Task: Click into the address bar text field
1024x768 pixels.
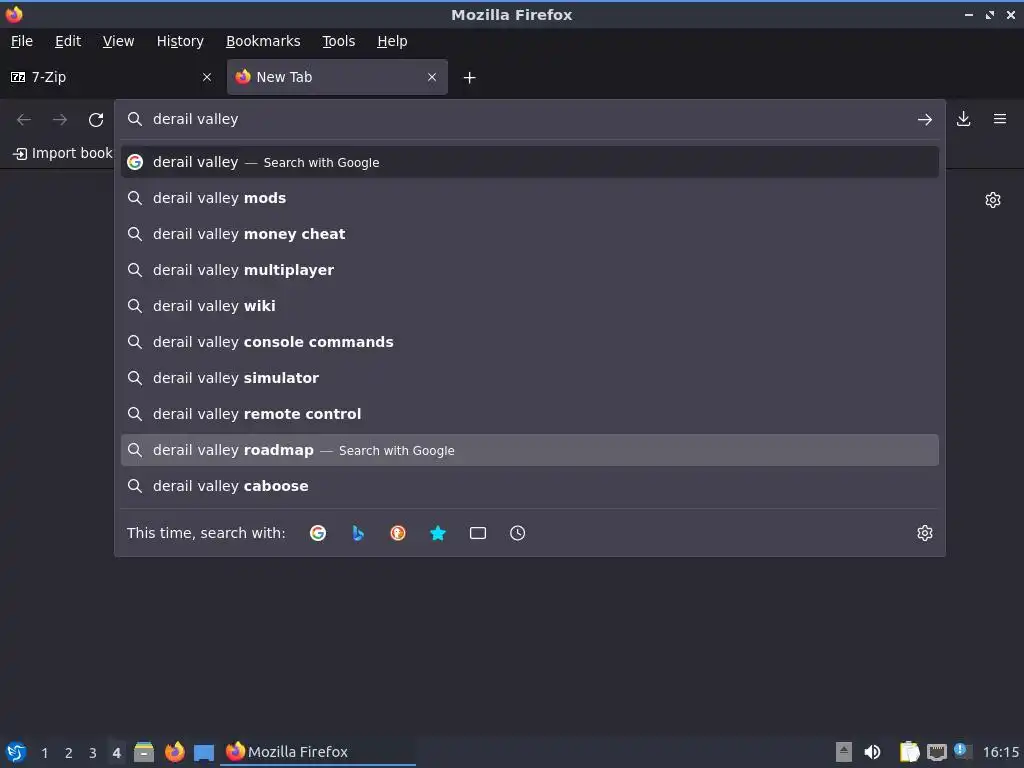Action: coord(529,119)
